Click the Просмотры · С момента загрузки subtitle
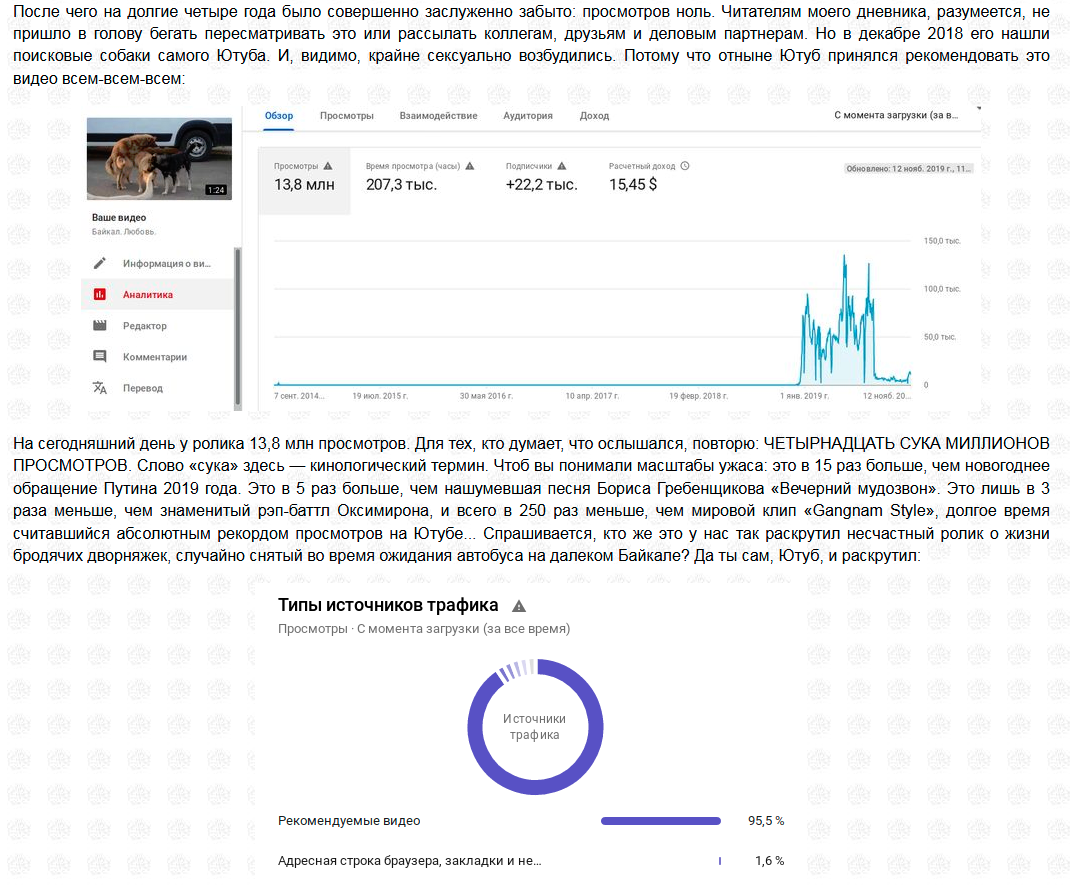 [x=424, y=628]
